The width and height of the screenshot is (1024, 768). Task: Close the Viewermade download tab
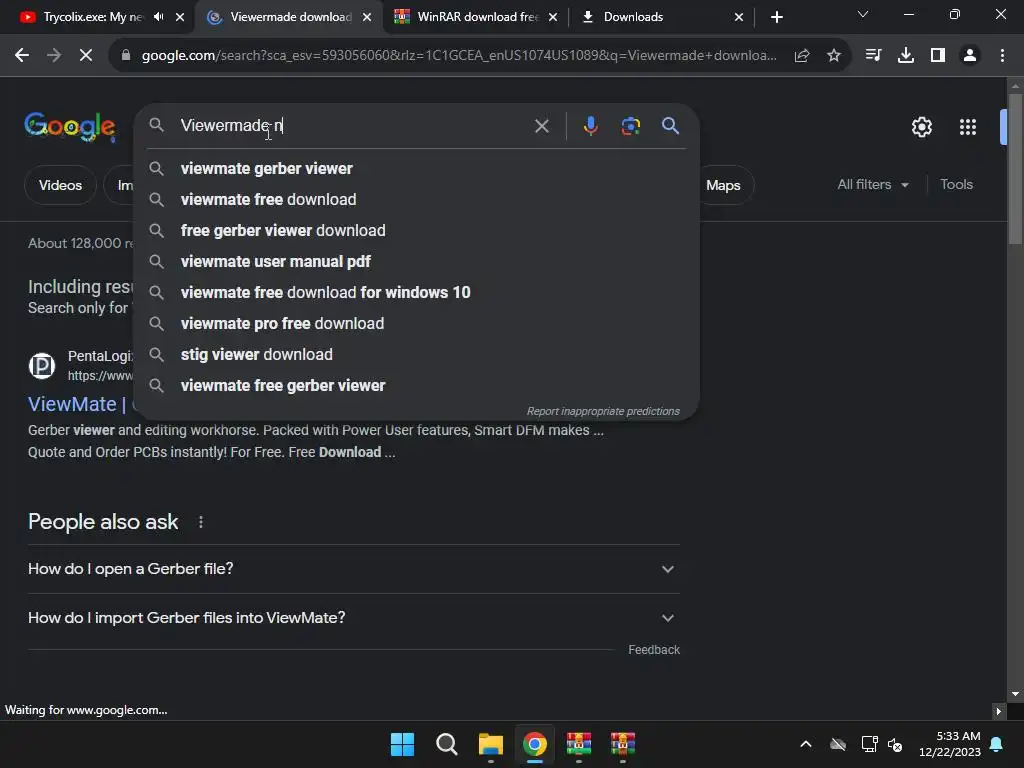click(367, 17)
